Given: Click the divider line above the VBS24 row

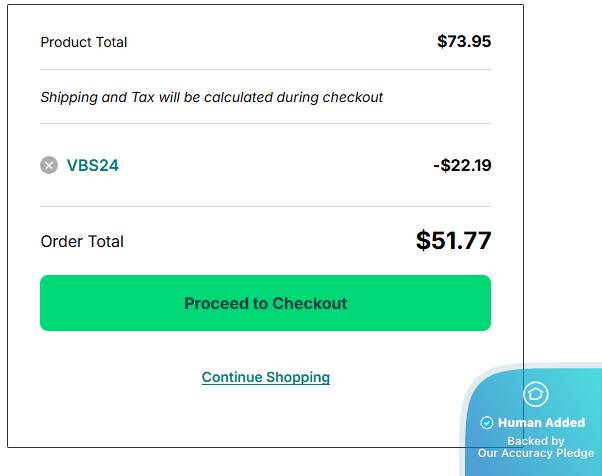Looking at the screenshot, I should (265, 124).
